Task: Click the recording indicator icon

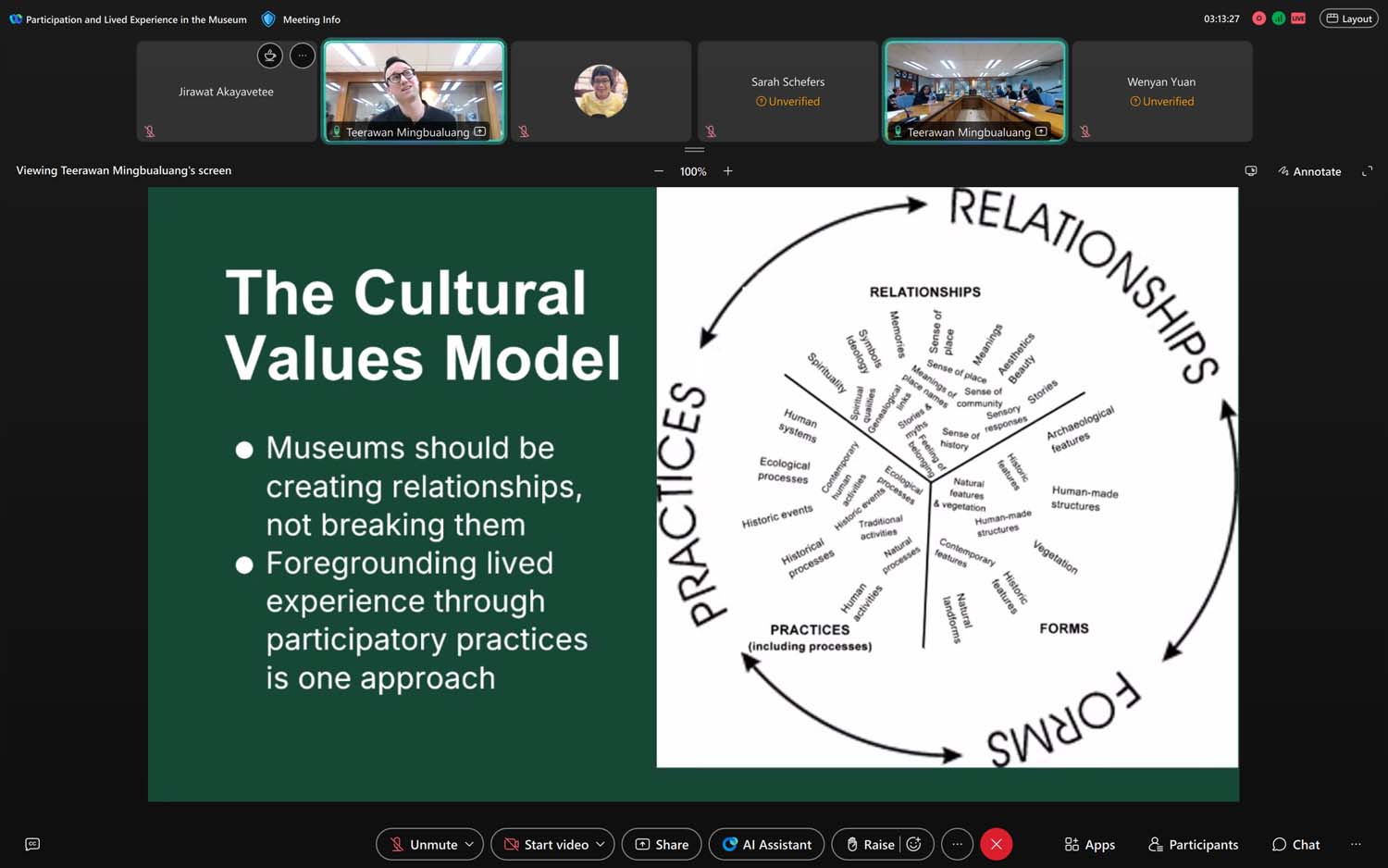Action: [1258, 19]
